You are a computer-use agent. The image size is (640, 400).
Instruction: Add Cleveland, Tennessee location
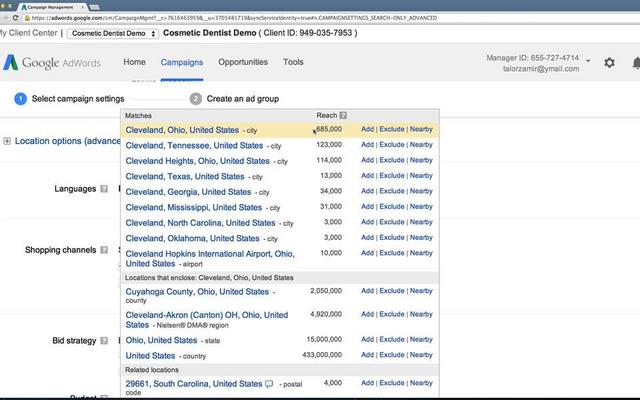367,144
